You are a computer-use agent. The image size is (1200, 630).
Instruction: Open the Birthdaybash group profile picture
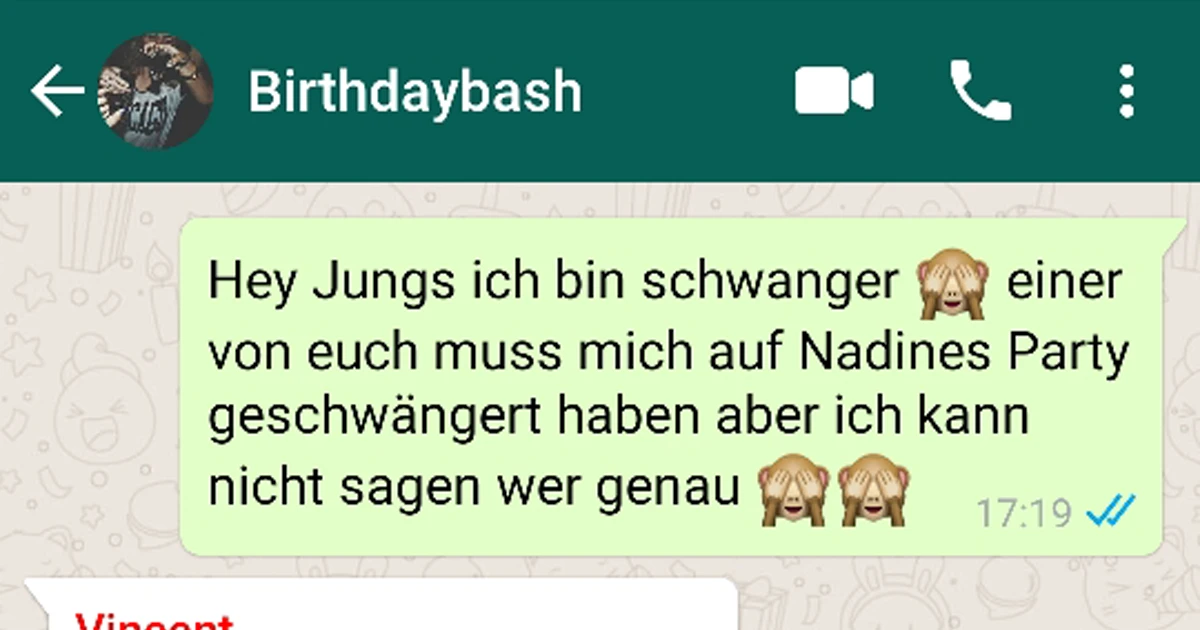point(155,91)
